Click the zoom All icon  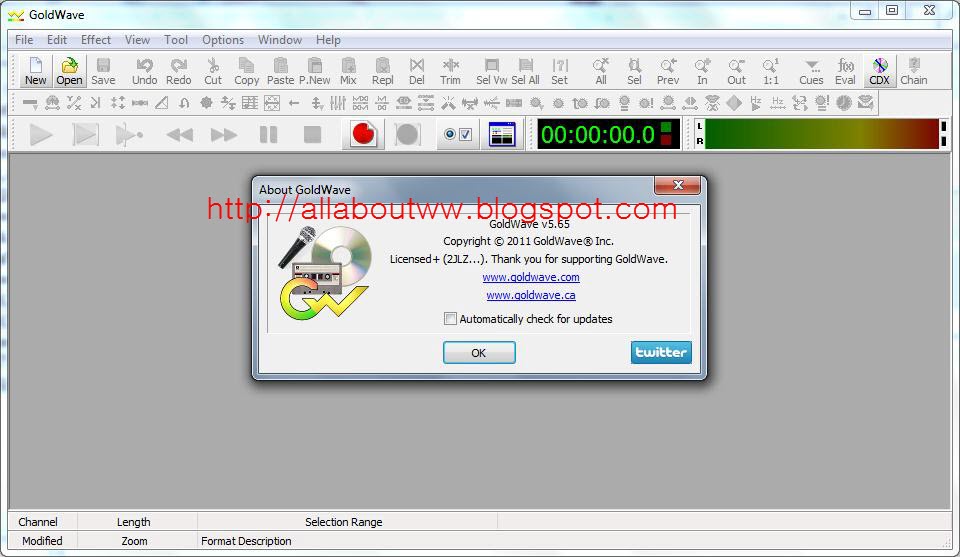[x=601, y=71]
